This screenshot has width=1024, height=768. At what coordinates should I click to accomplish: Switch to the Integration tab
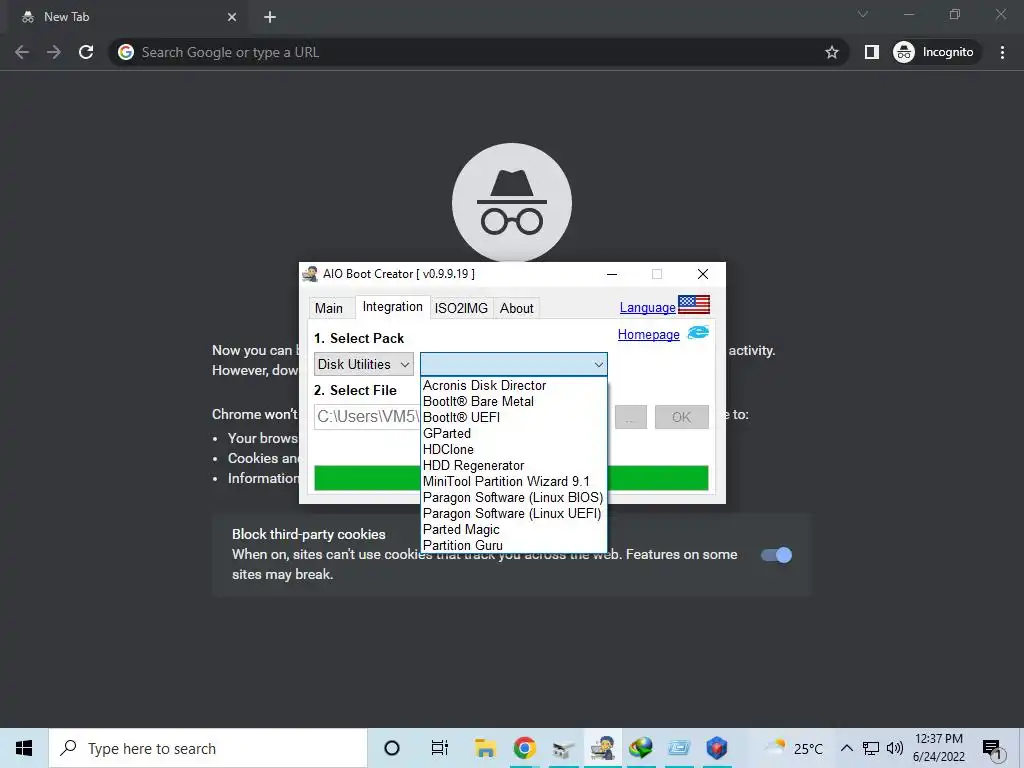point(392,307)
